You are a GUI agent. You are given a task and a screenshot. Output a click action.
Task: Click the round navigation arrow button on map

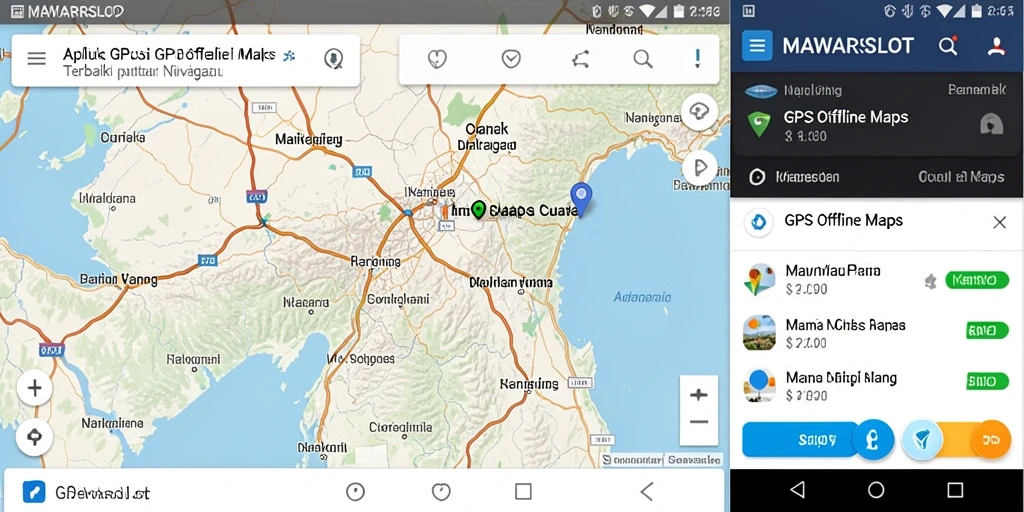pos(699,168)
